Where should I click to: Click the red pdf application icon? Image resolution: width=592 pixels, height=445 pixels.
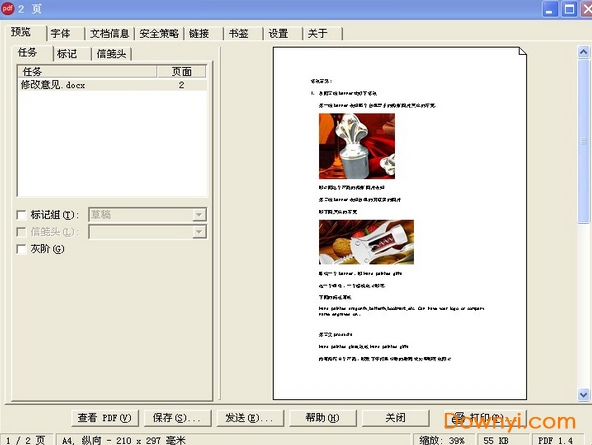tap(8, 8)
